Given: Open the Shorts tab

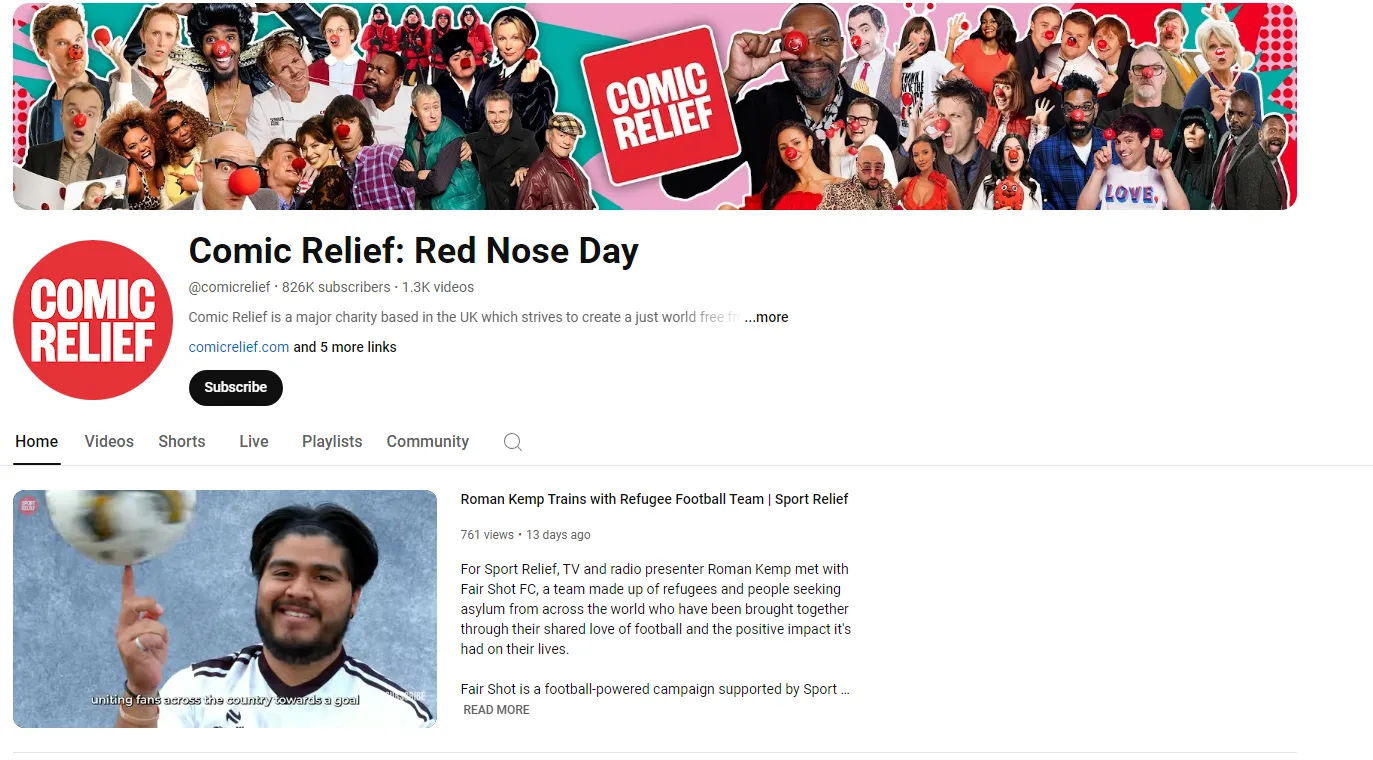Looking at the screenshot, I should [182, 441].
